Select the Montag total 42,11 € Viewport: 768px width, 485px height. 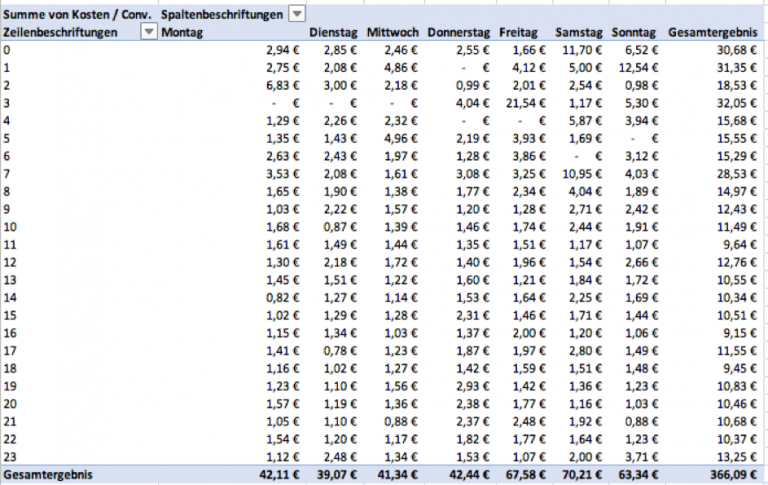pyautogui.click(x=279, y=475)
